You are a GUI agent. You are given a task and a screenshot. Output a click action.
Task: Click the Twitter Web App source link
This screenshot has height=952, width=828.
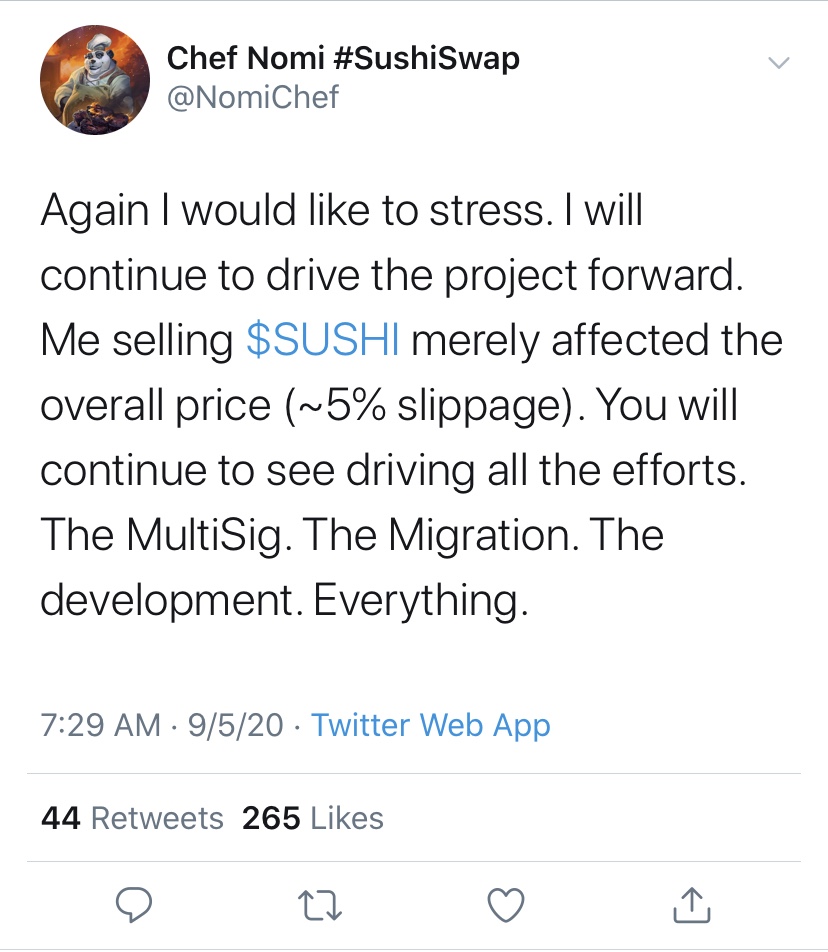[x=431, y=725]
